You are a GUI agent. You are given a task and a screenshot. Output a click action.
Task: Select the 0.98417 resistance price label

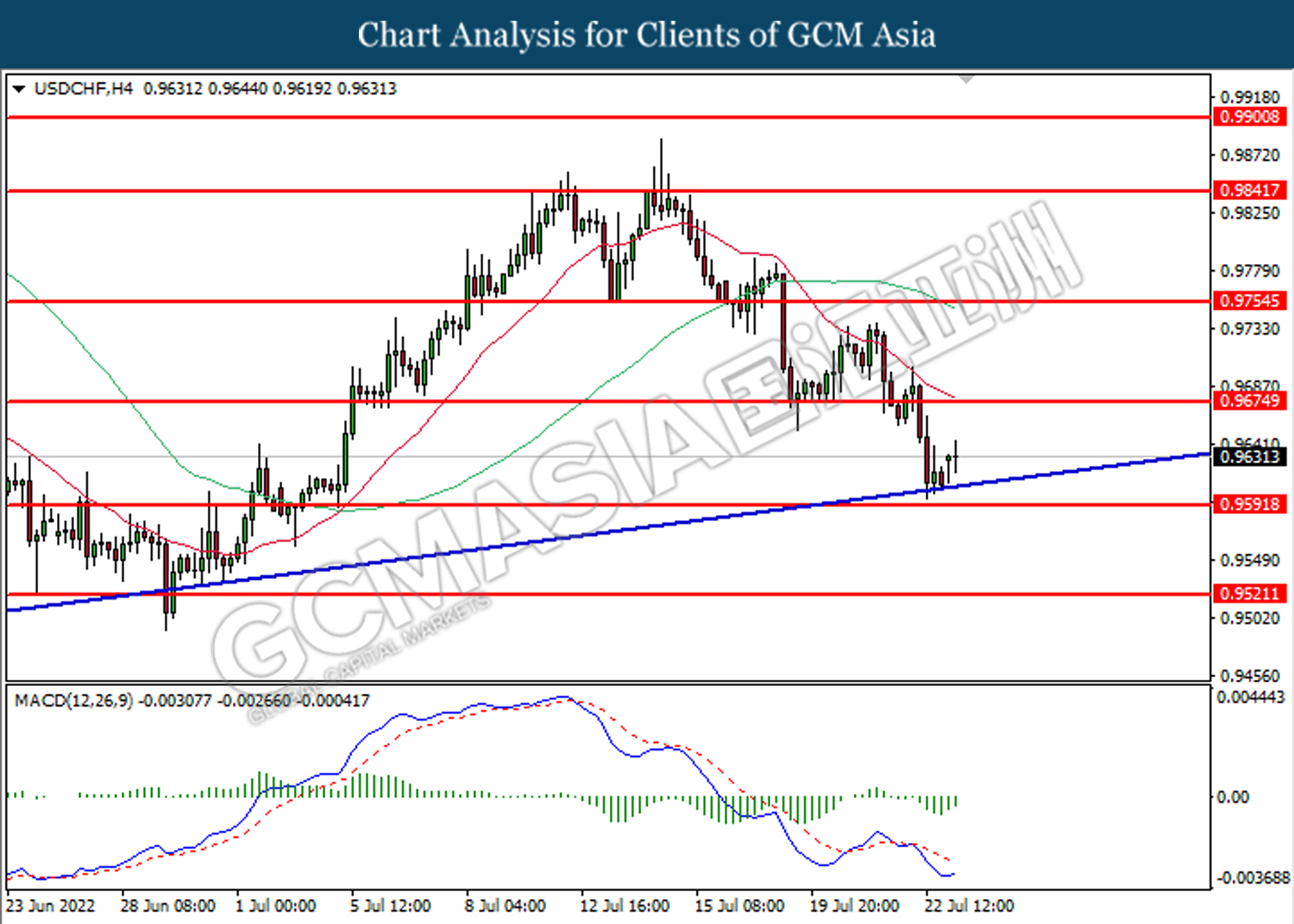click(1250, 190)
